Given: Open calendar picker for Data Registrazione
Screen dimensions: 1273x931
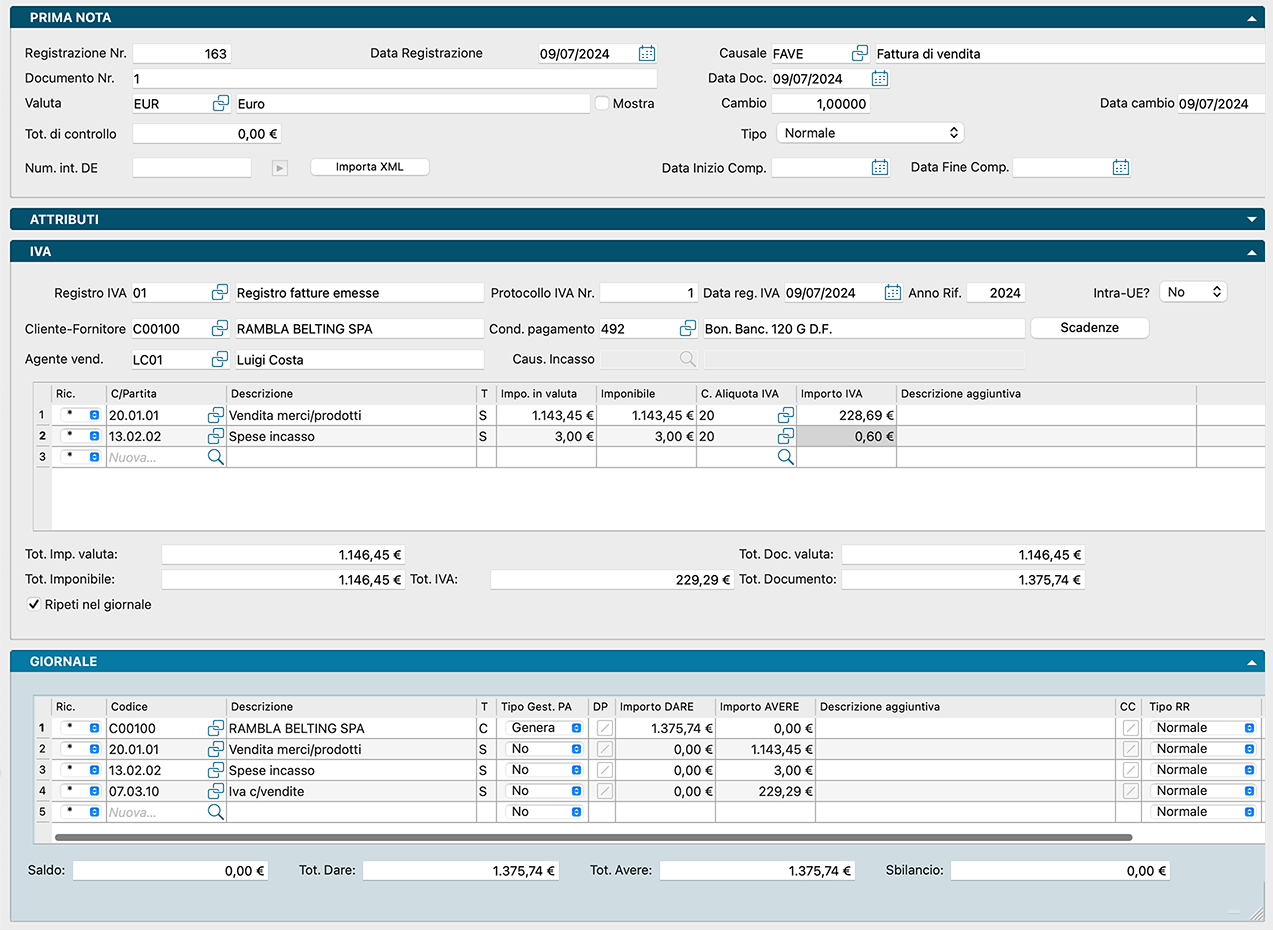Looking at the screenshot, I should (x=647, y=54).
